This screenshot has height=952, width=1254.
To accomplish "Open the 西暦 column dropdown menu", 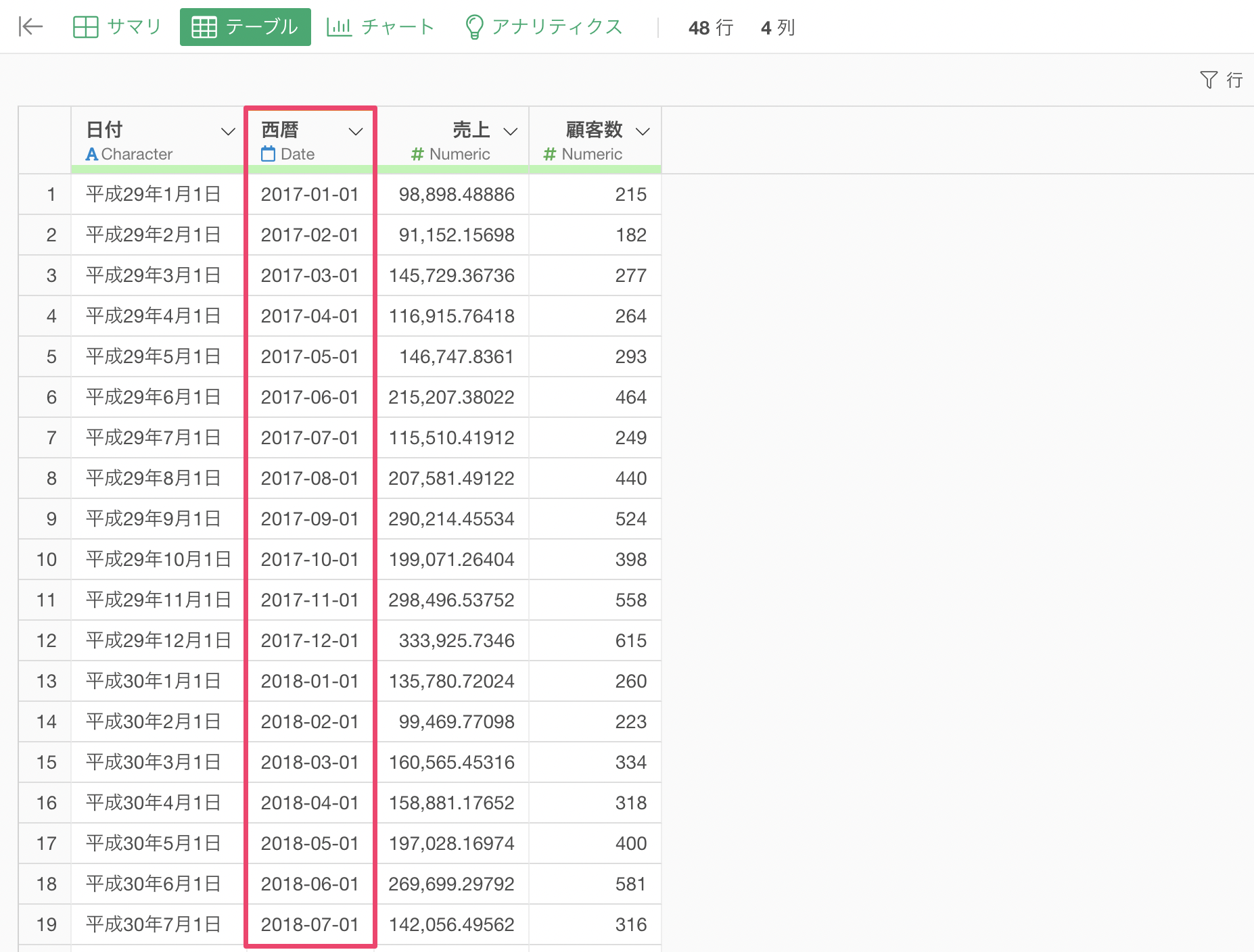I will point(356,131).
